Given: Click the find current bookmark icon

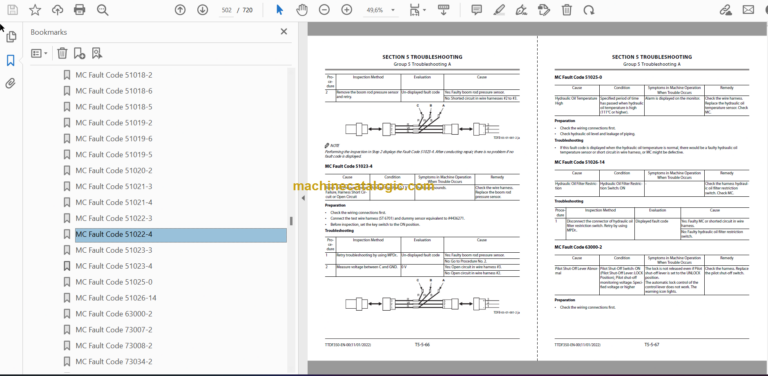Looking at the screenshot, I should tap(96, 53).
